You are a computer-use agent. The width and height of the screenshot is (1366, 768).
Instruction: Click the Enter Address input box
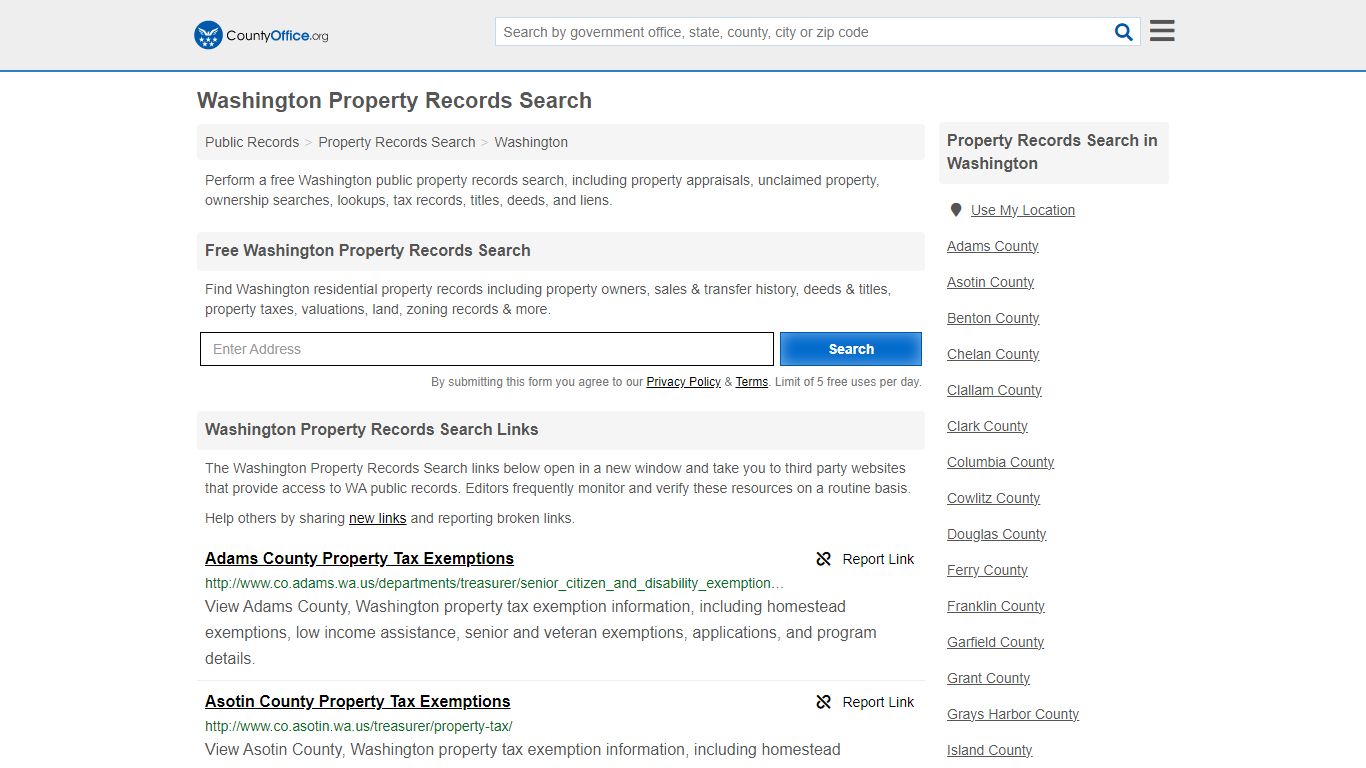click(x=487, y=349)
